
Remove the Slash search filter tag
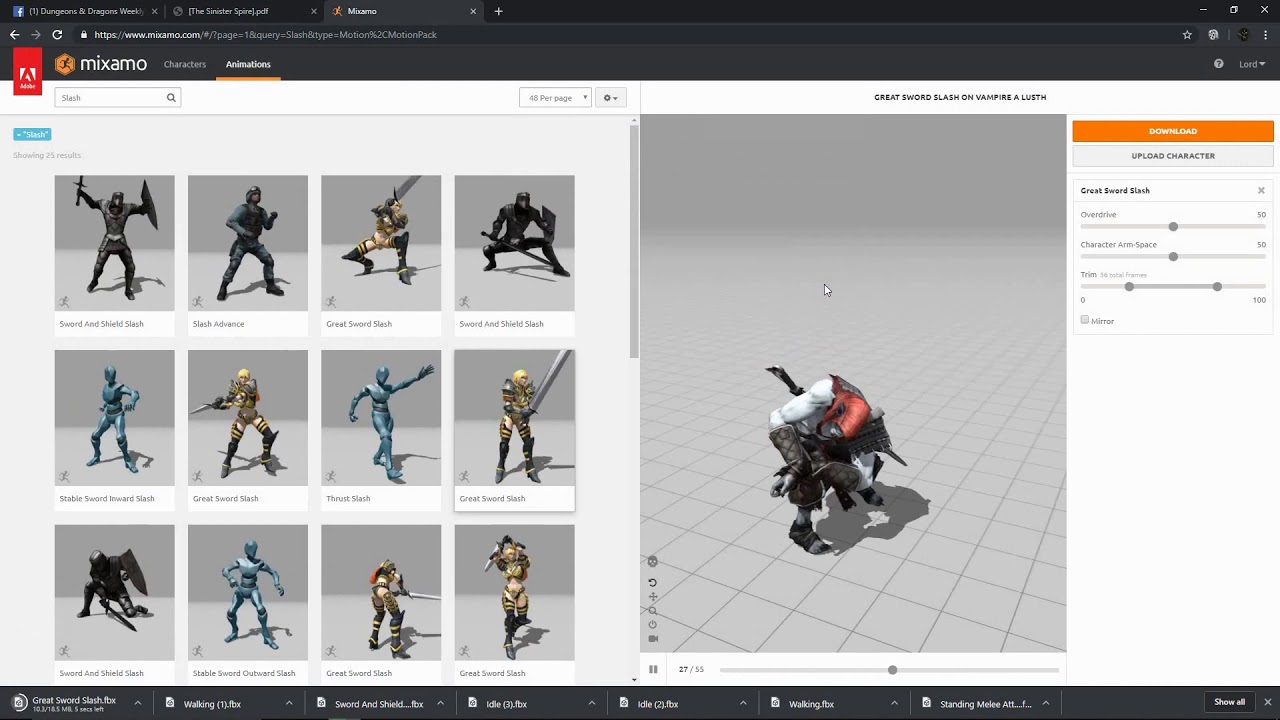32,134
